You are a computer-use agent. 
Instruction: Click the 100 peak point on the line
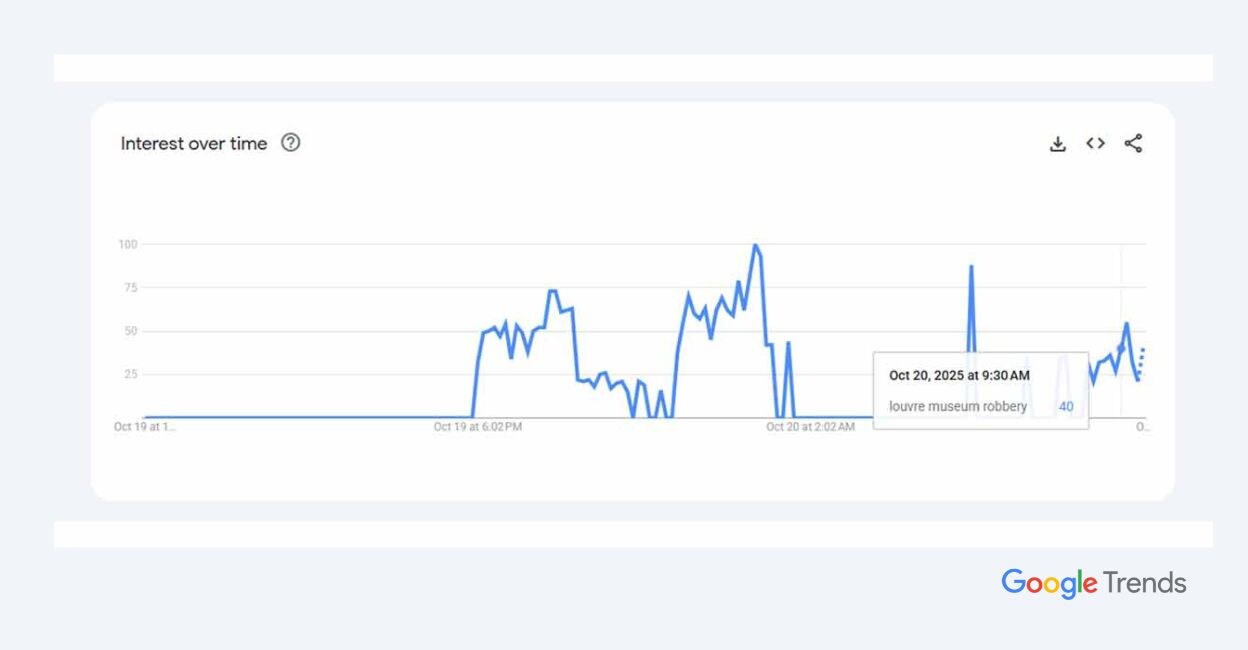tap(755, 245)
